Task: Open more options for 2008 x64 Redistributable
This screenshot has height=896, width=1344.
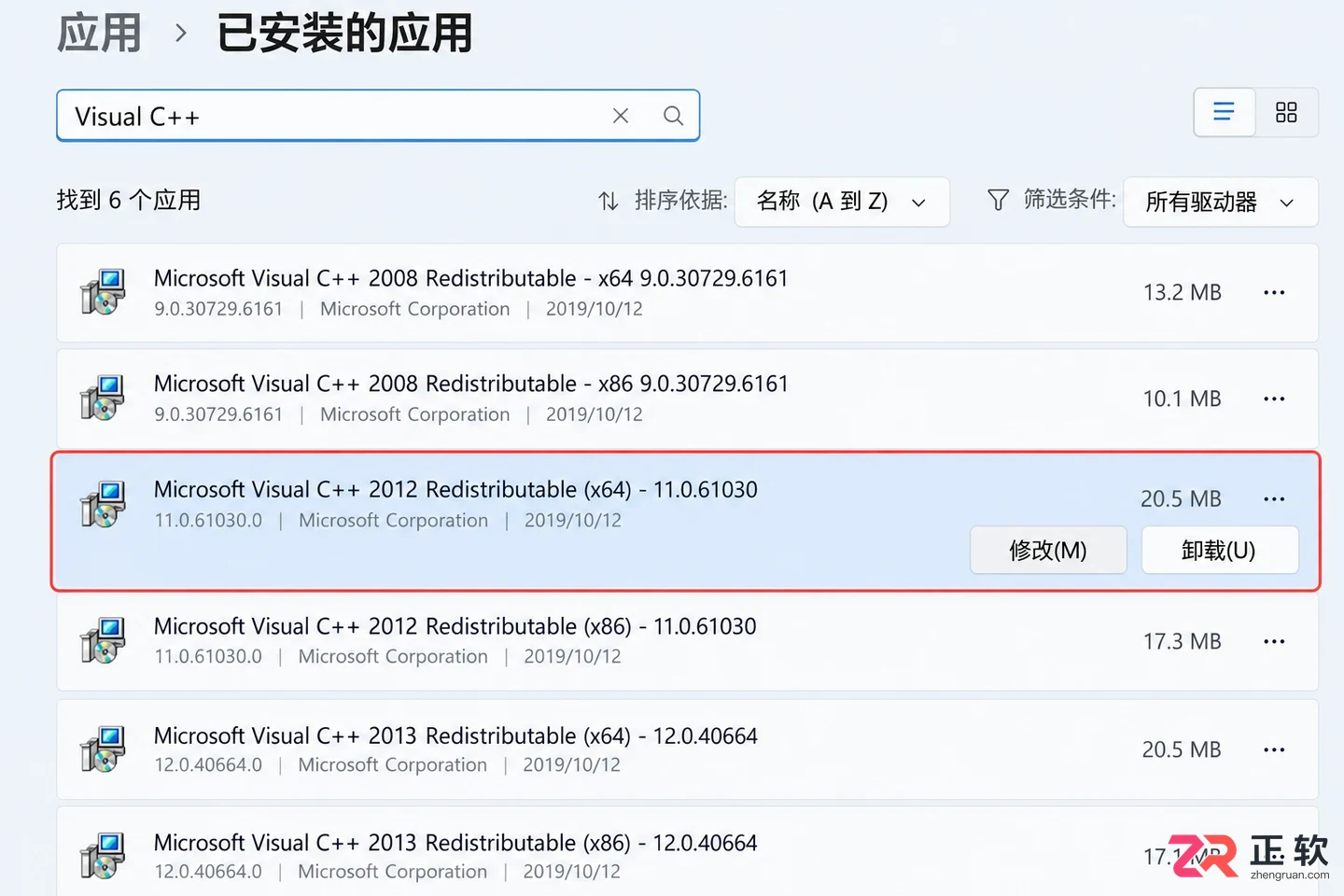Action: 1274,292
